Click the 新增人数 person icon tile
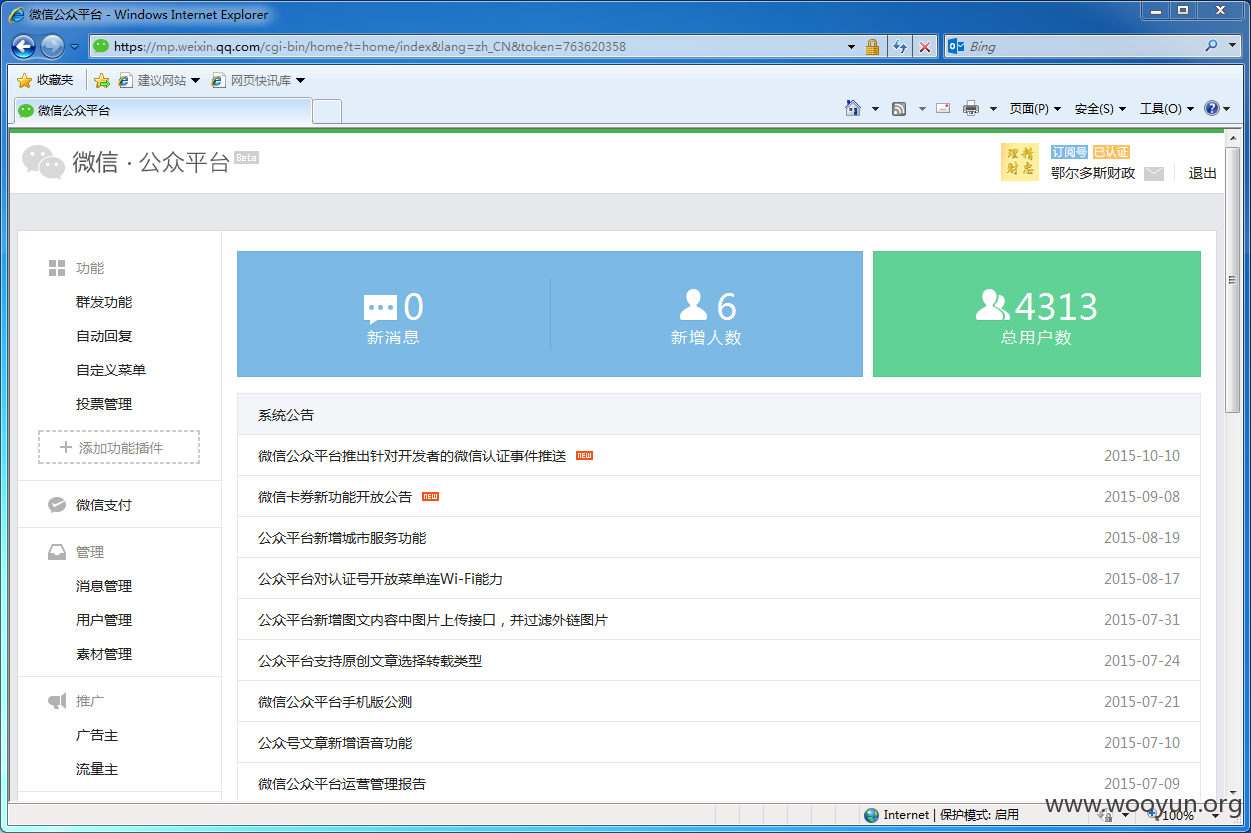The width and height of the screenshot is (1251, 833). (x=706, y=315)
